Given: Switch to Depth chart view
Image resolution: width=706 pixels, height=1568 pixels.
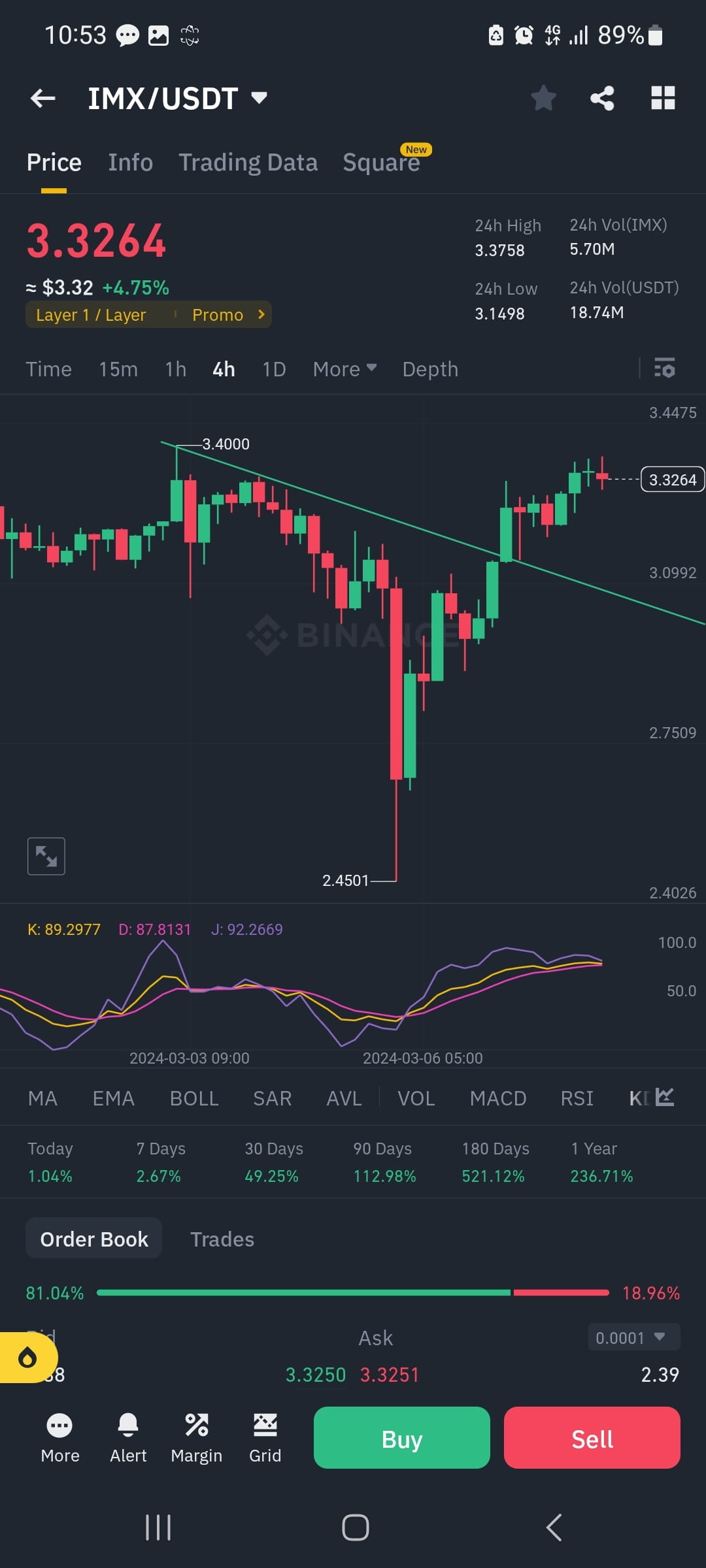Looking at the screenshot, I should [x=429, y=369].
